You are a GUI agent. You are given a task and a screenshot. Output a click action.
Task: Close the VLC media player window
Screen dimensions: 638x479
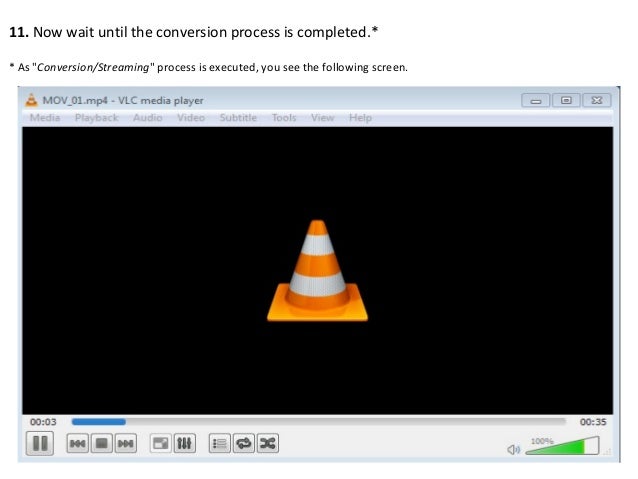point(597,100)
